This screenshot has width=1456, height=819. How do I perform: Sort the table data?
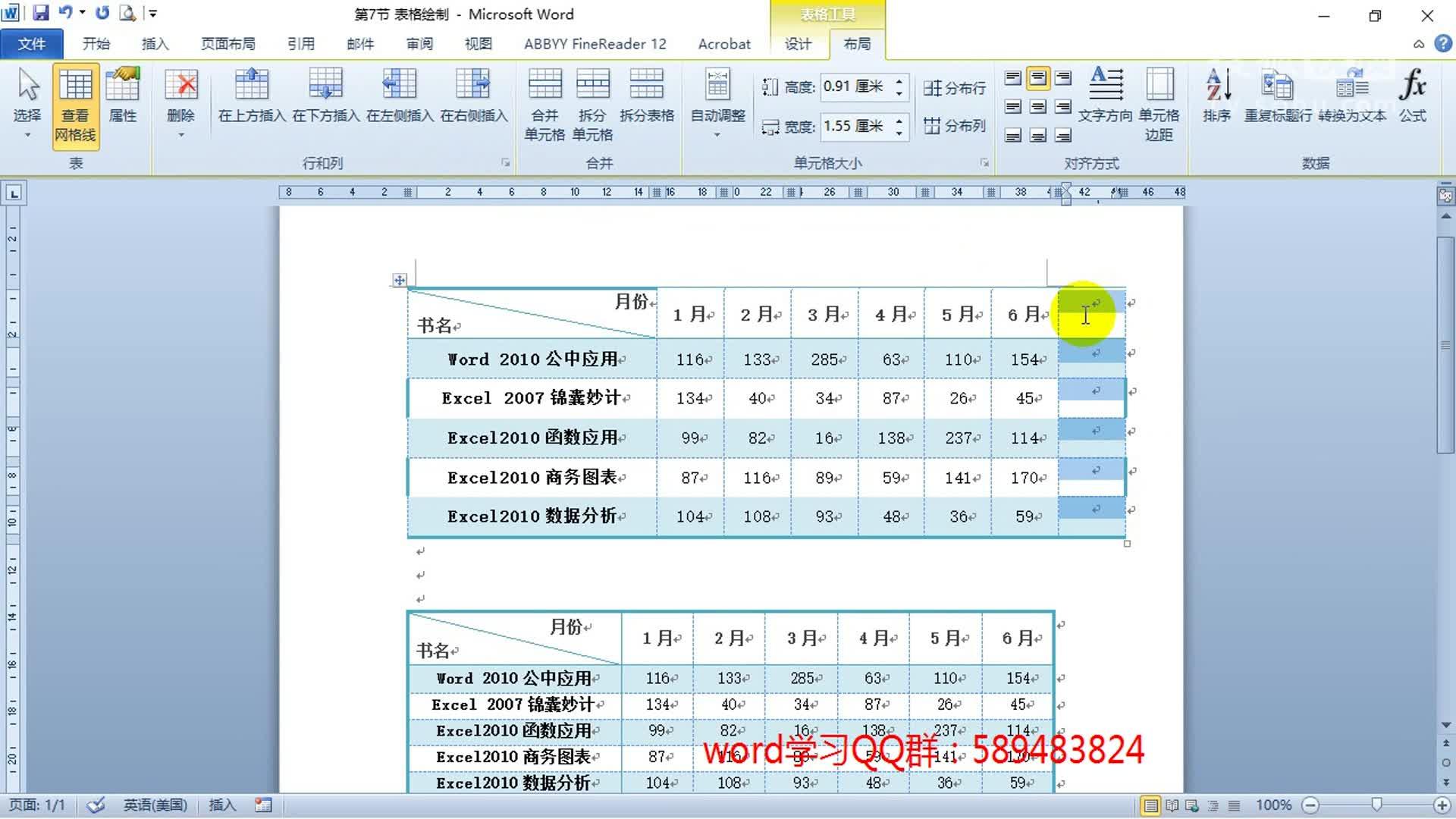point(1216,99)
